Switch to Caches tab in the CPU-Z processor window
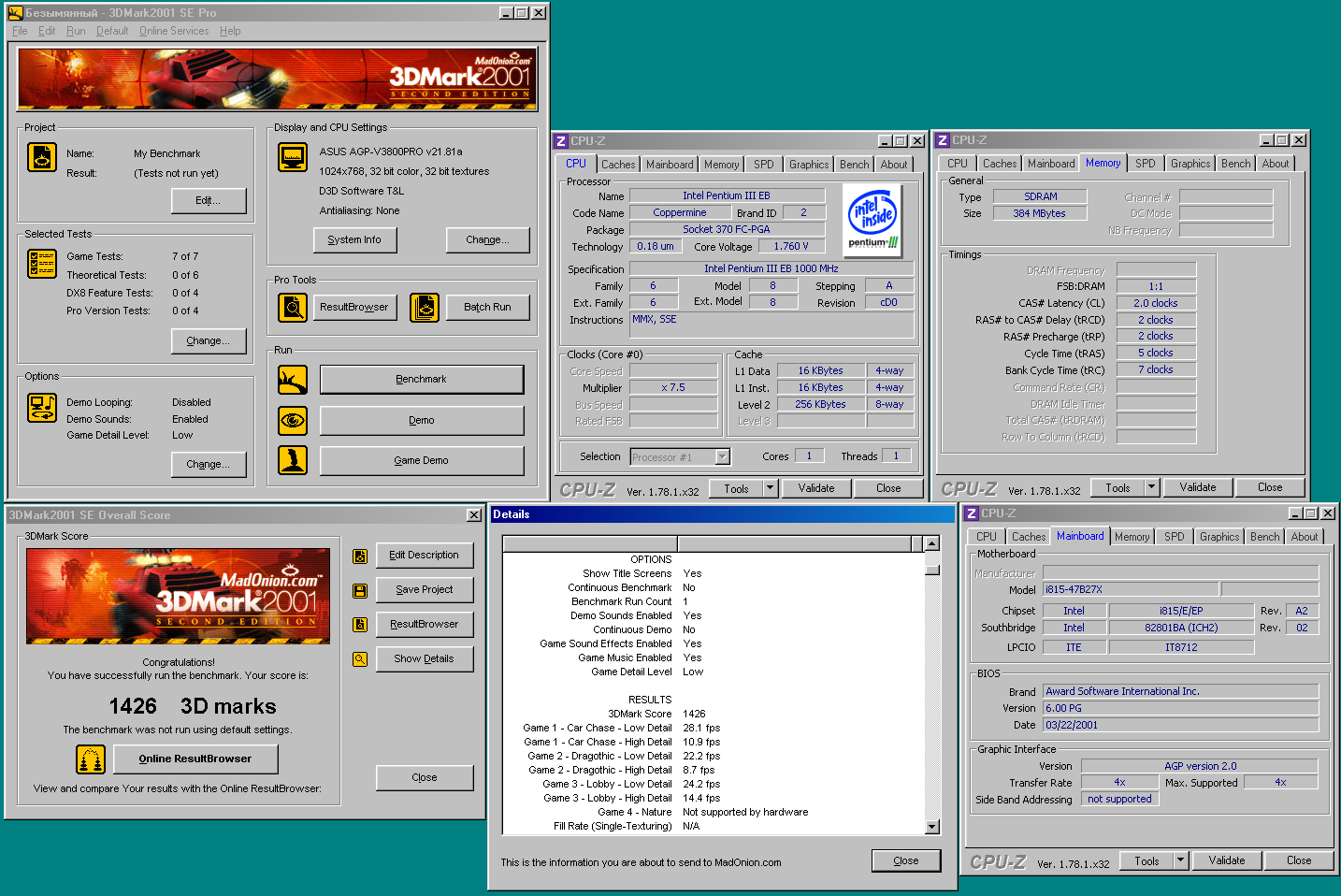The width and height of the screenshot is (1341, 896). (x=618, y=165)
